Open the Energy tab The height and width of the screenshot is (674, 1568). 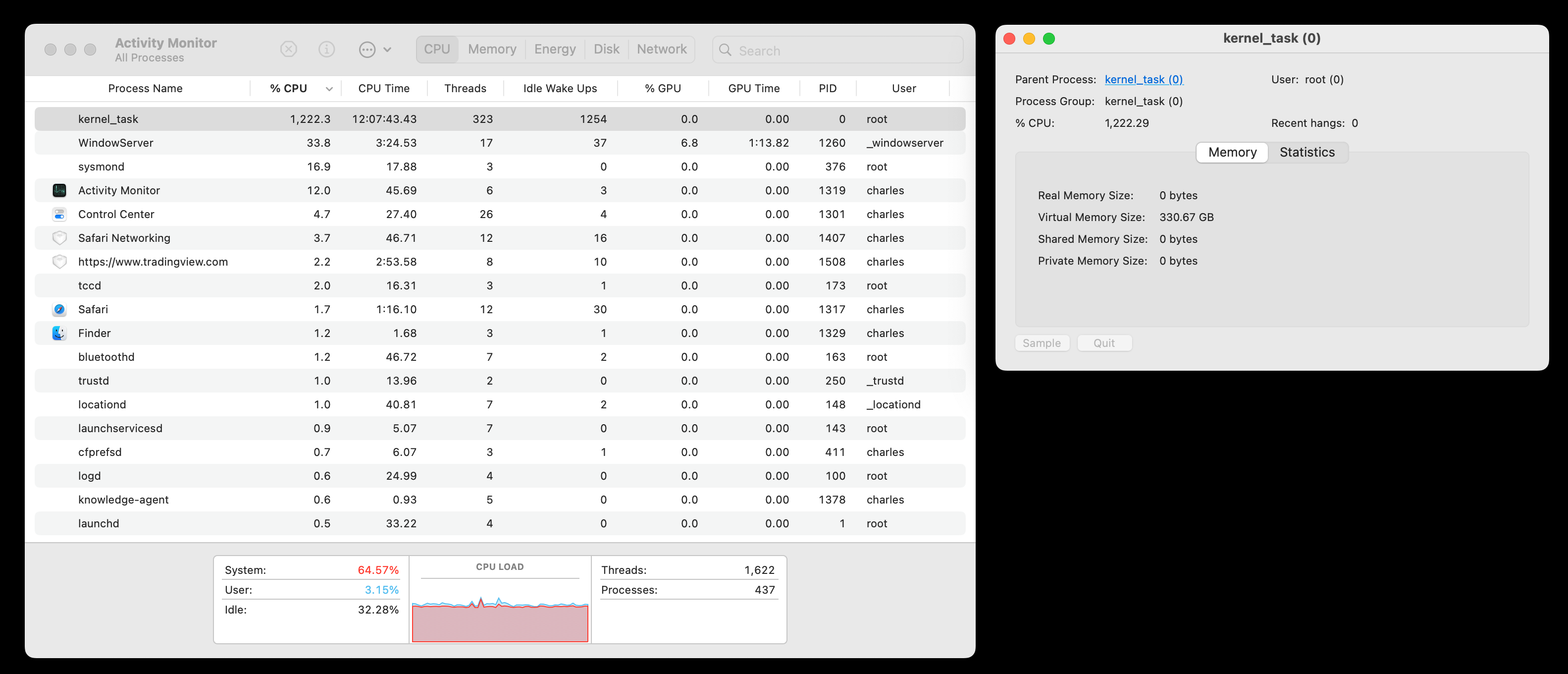click(x=555, y=50)
